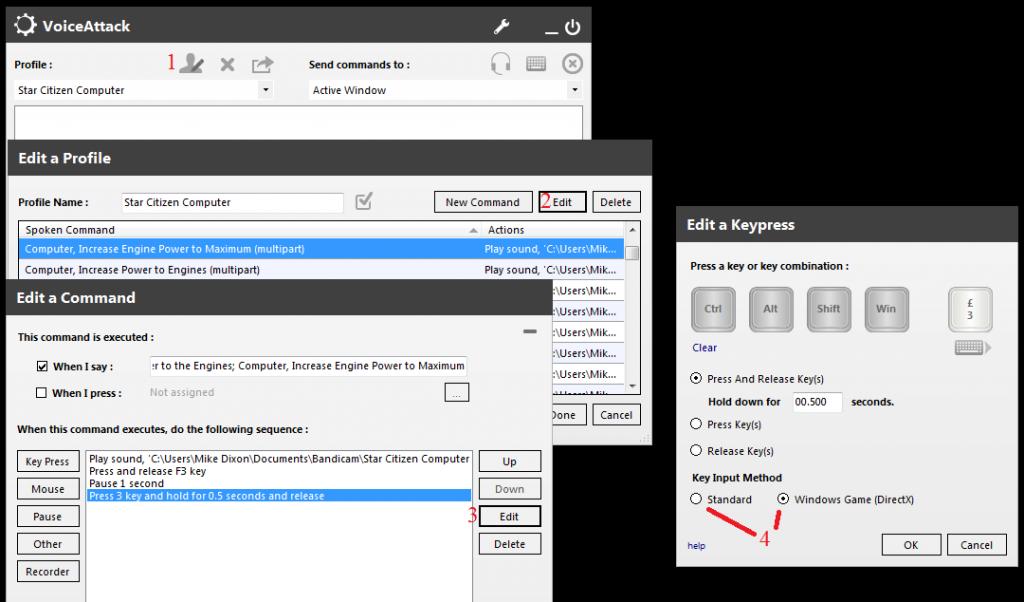Toggle keyboard shortcuts icon in VoiceAttack
1024x602 pixels.
click(x=536, y=63)
